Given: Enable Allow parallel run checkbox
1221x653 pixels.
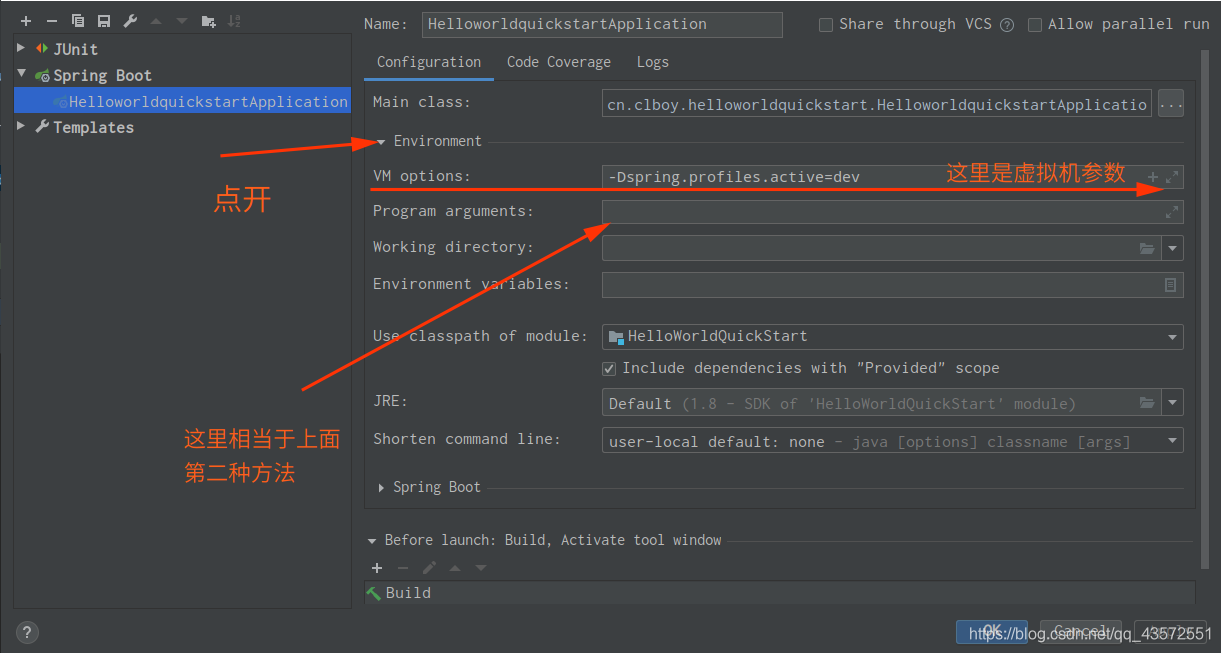Looking at the screenshot, I should [1035, 25].
